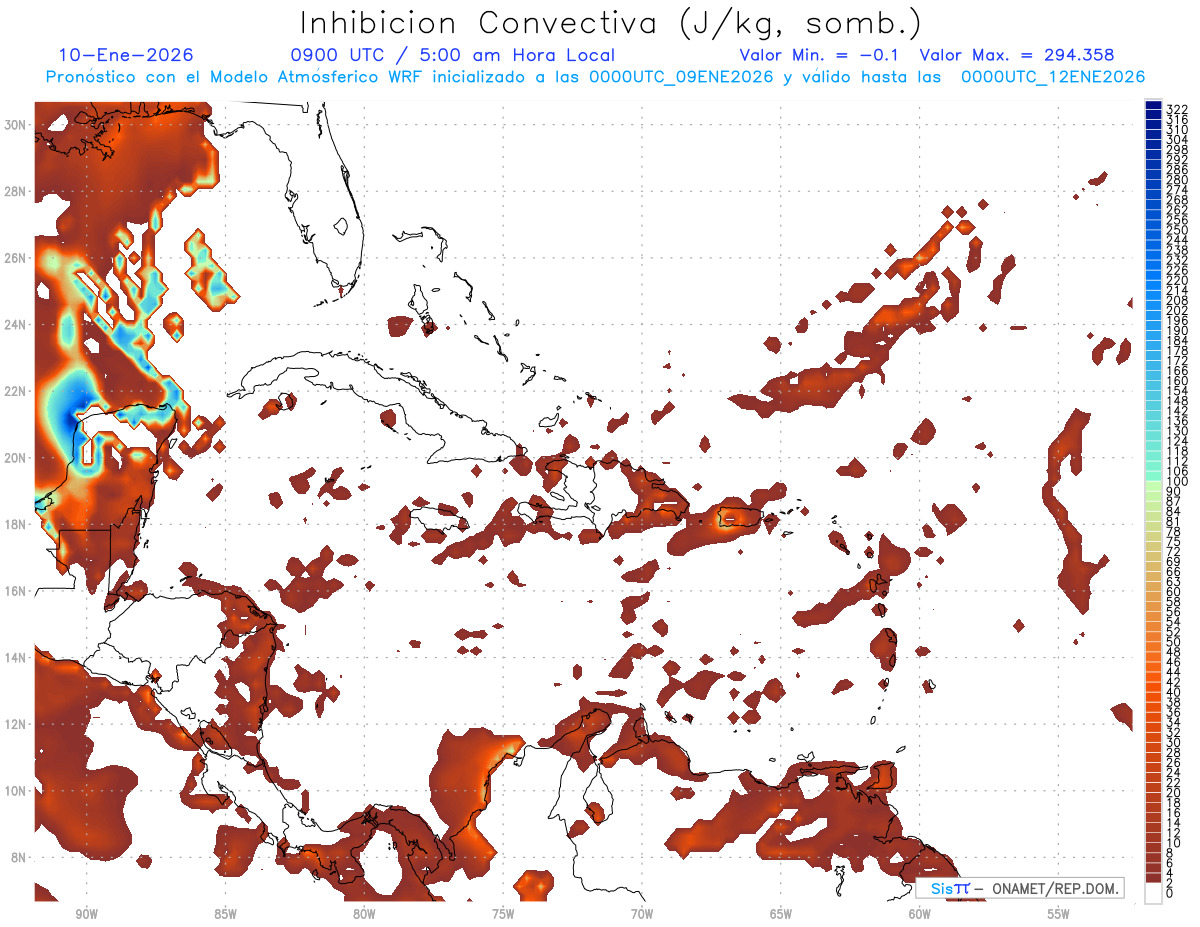Click the "Valor Min. = -0.1" text
Viewport: 1200px width, 927px height.
point(819,55)
